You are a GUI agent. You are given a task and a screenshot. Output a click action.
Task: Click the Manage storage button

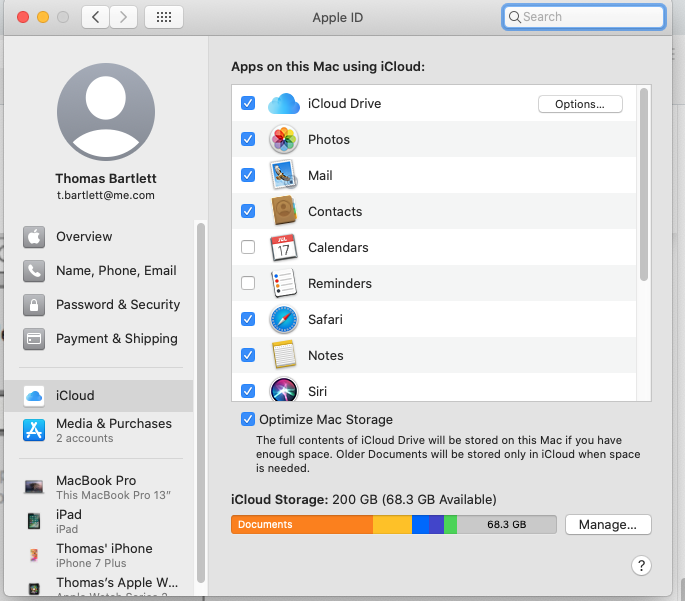[x=608, y=525]
